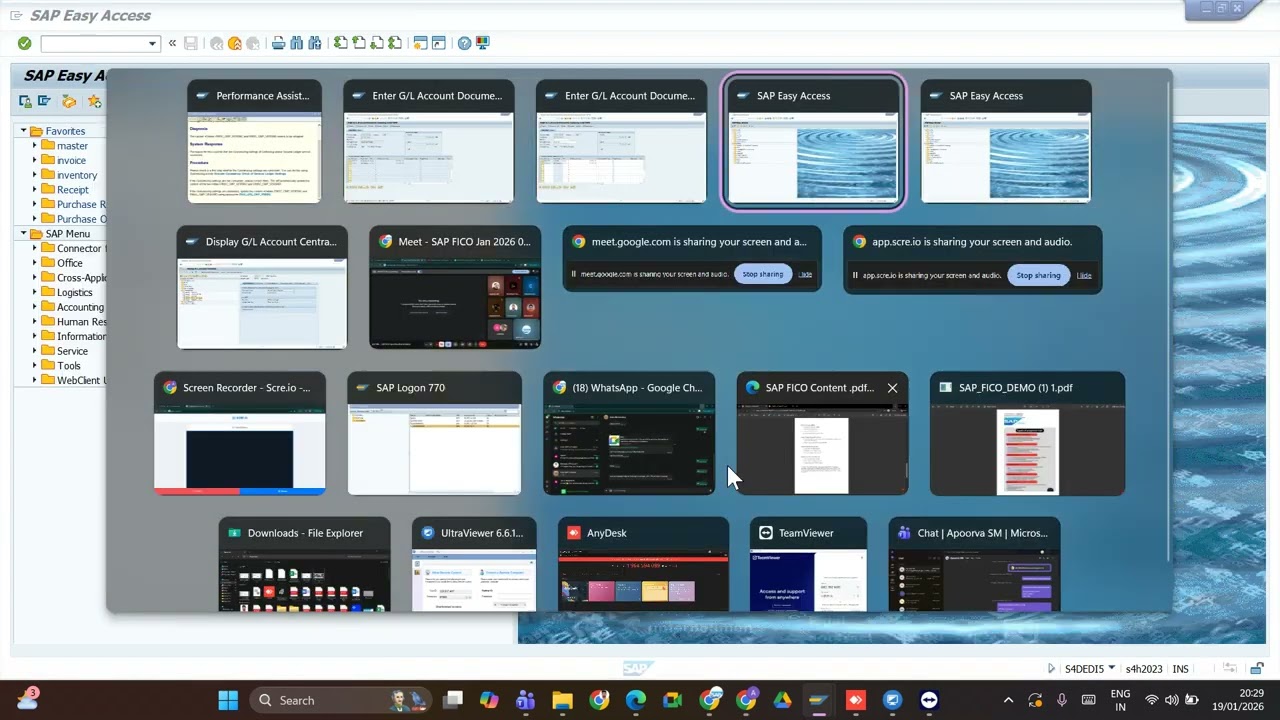Expand the Tools folder arrow
Screen dimensions: 1280x720
[34, 365]
